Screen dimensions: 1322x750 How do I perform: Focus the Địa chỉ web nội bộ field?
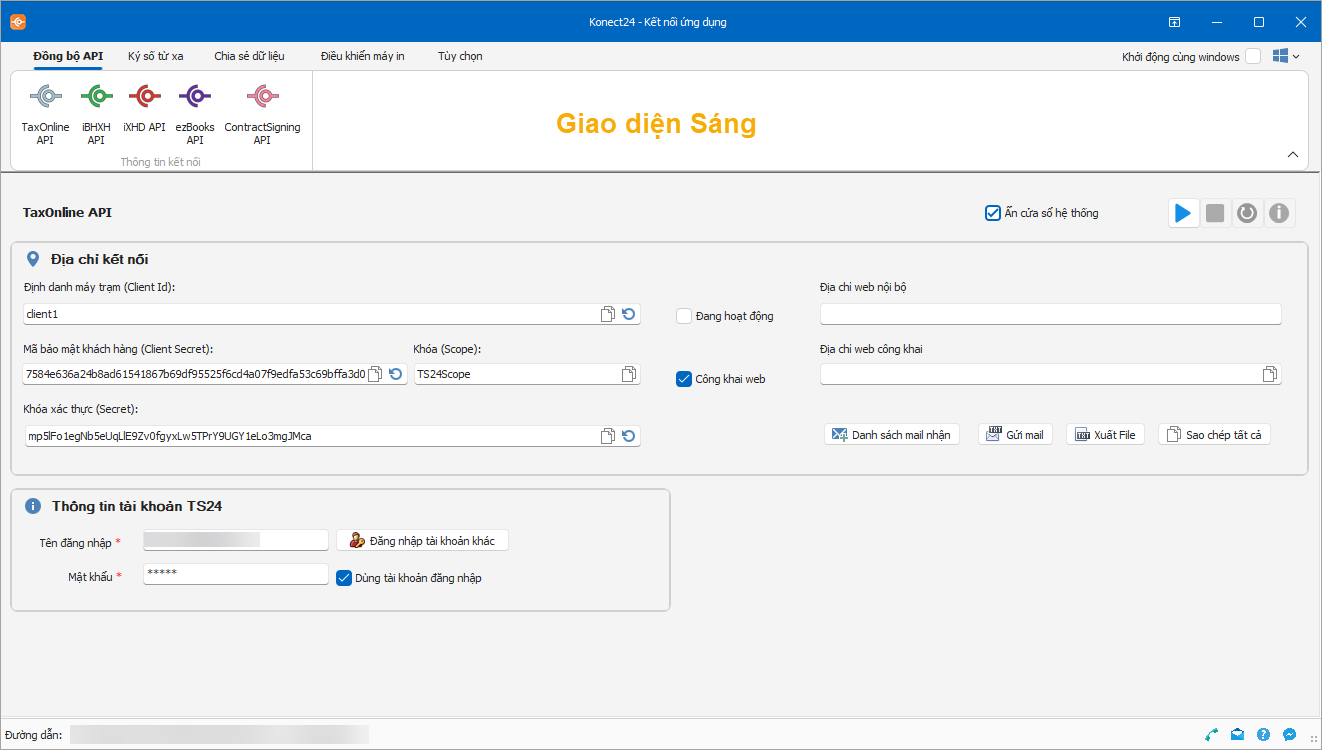point(1051,314)
